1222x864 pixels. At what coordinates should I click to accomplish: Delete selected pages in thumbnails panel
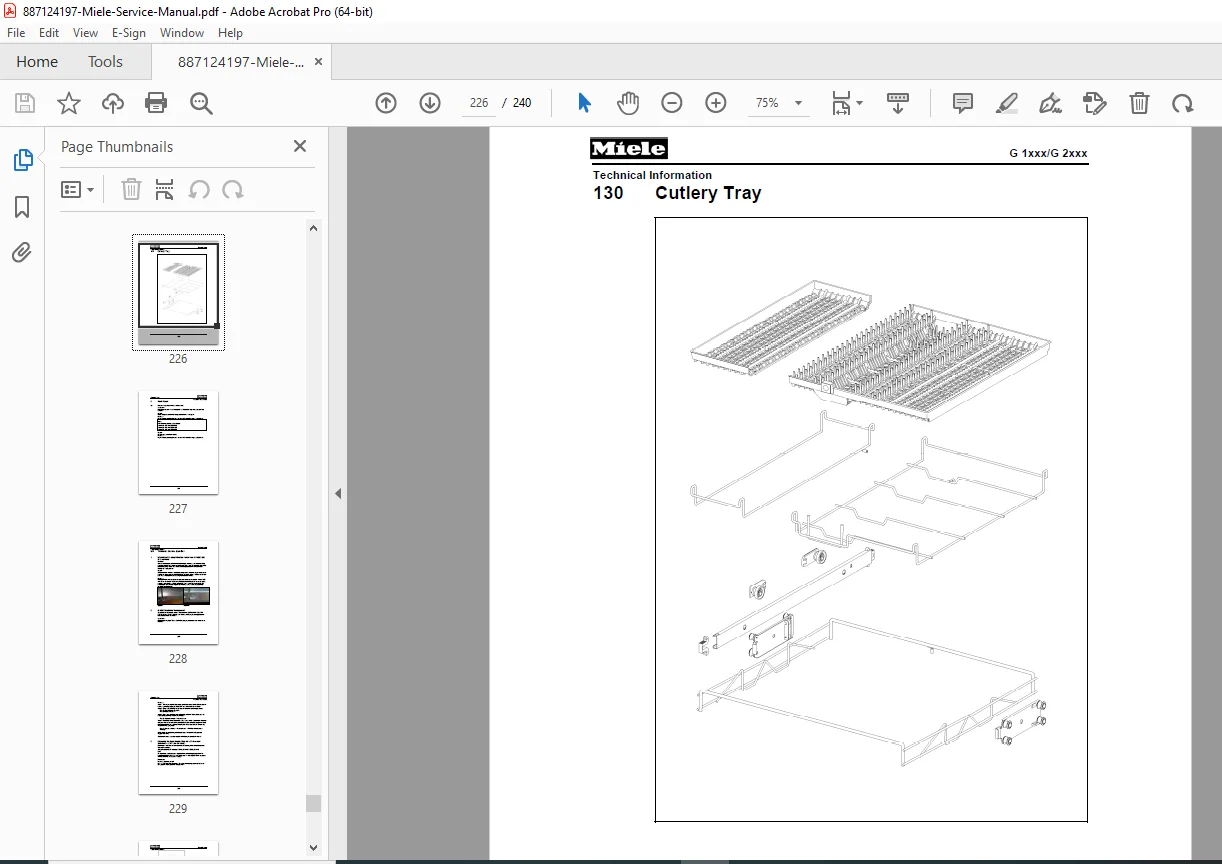pos(131,190)
